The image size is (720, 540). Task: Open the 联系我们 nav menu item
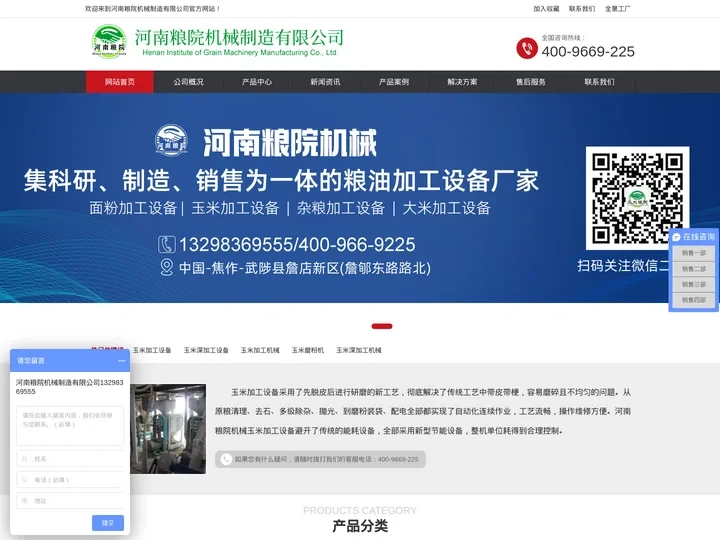pos(599,82)
